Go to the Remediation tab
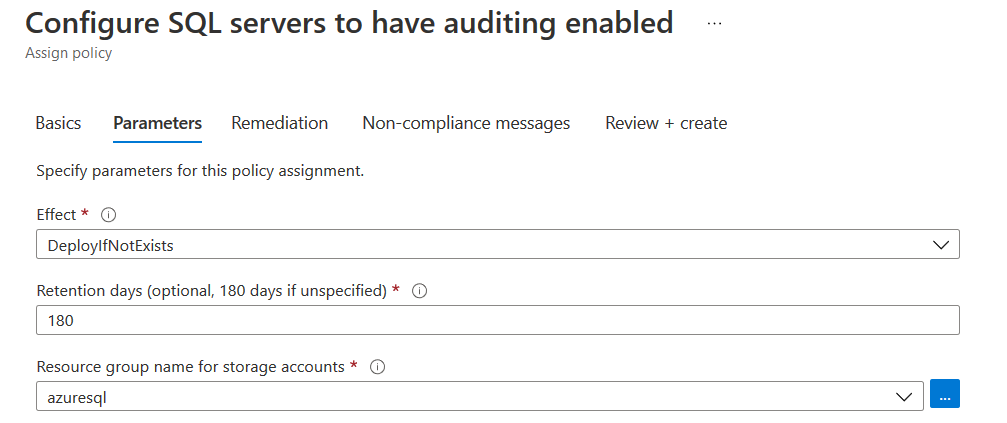Image resolution: width=1007 pixels, height=423 pixels. 280,123
